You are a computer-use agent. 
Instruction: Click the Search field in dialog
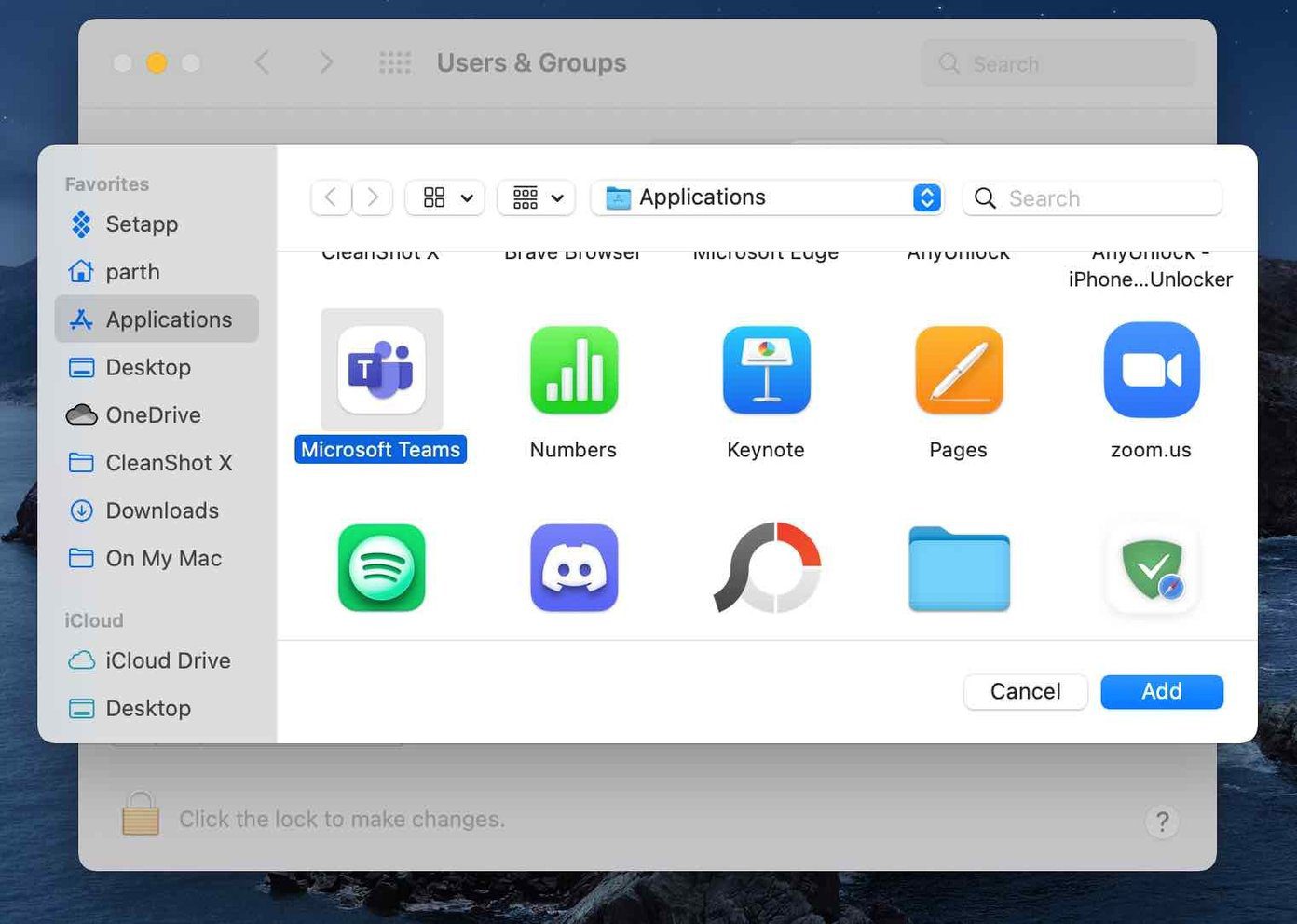(1092, 198)
